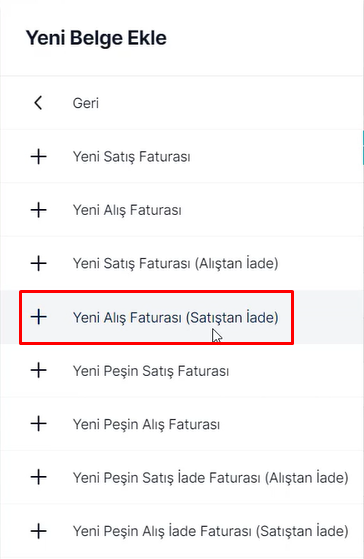Click the teal strip at the panel edge
Image resolution: width=364 pixels, height=559 pixels.
[x=363, y=147]
